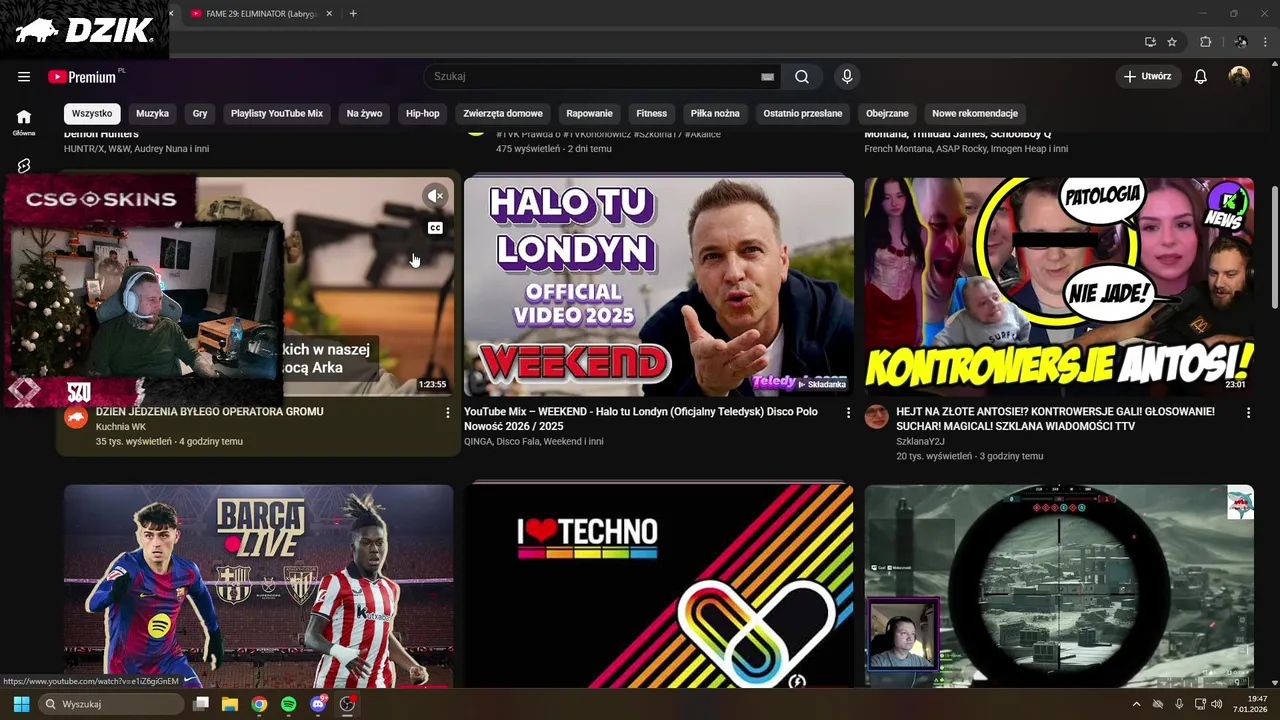Open volume control in system tray
The width and height of the screenshot is (1280, 720).
[1217, 704]
